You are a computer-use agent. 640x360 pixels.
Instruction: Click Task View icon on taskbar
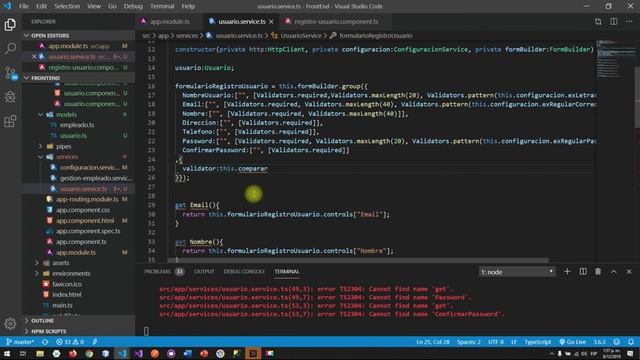23,353
